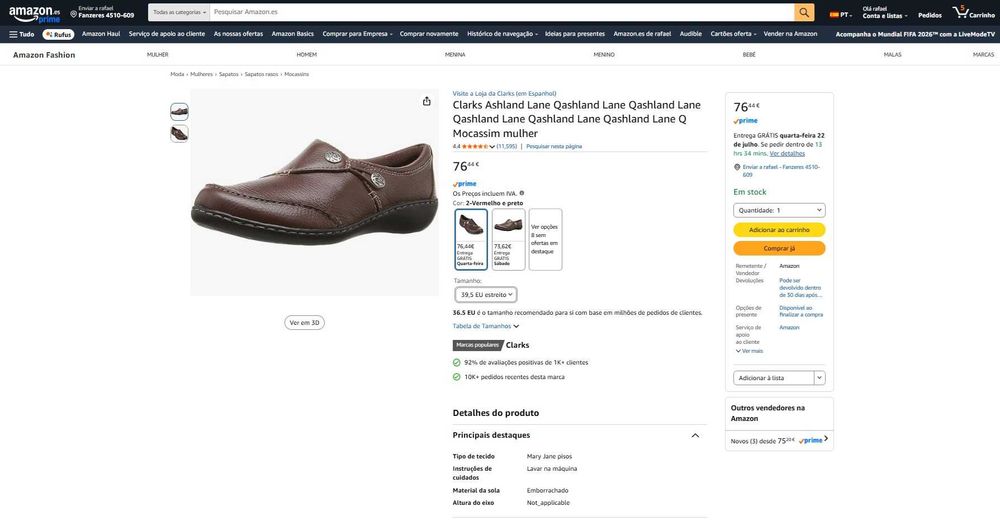The width and height of the screenshot is (1000, 525).
Task: Click the delivery location pin in header
Action: [73, 14]
